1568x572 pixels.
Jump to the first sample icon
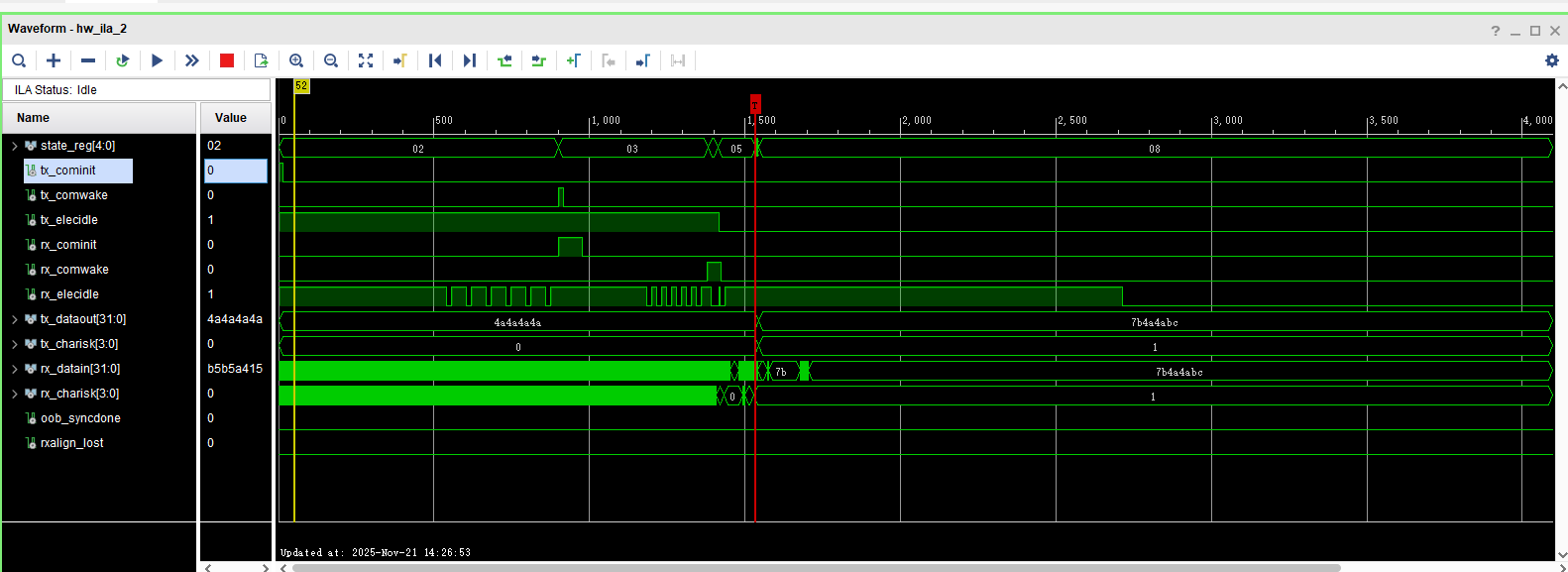435,60
